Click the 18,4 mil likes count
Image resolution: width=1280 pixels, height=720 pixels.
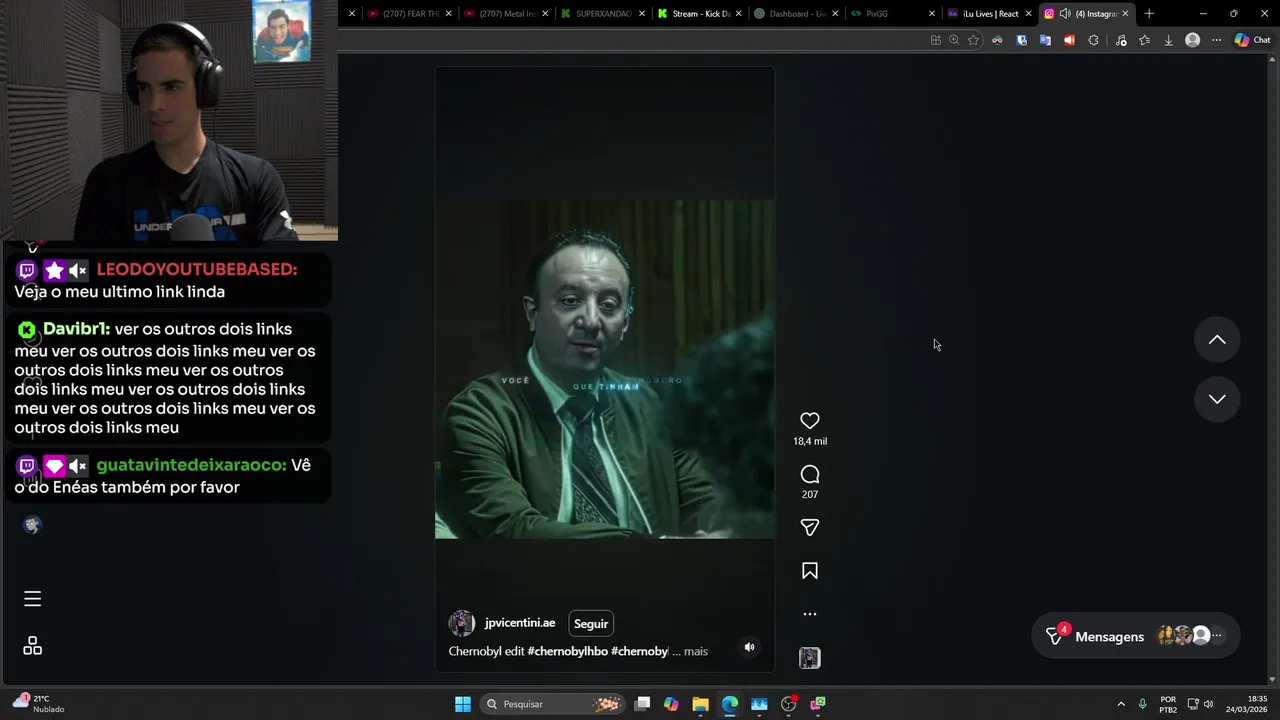click(810, 441)
